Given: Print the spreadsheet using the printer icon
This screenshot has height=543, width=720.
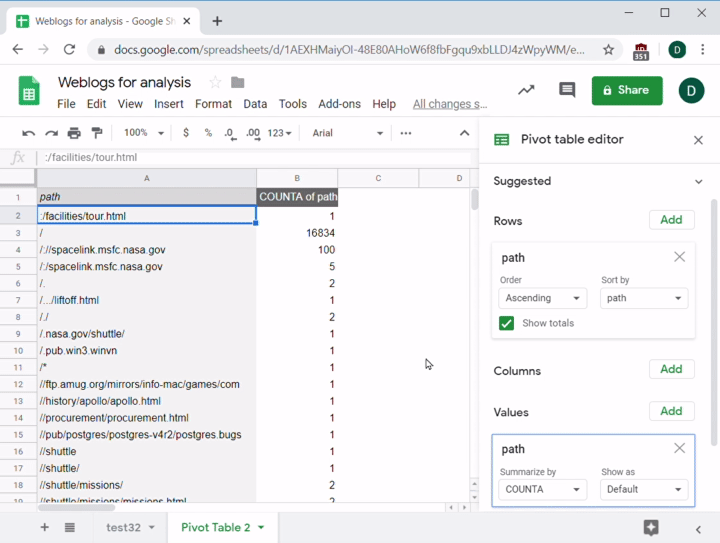Looking at the screenshot, I should [x=74, y=133].
